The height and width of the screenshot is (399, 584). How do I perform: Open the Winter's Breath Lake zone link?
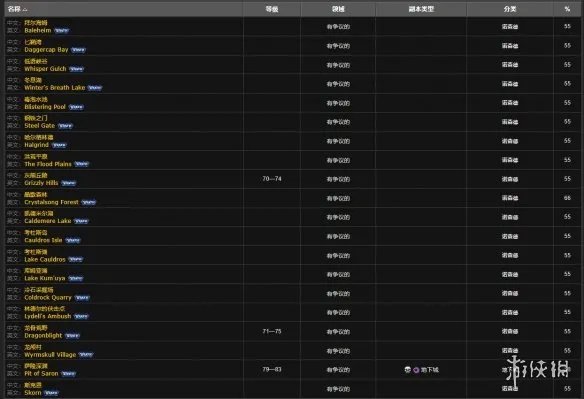point(55,88)
